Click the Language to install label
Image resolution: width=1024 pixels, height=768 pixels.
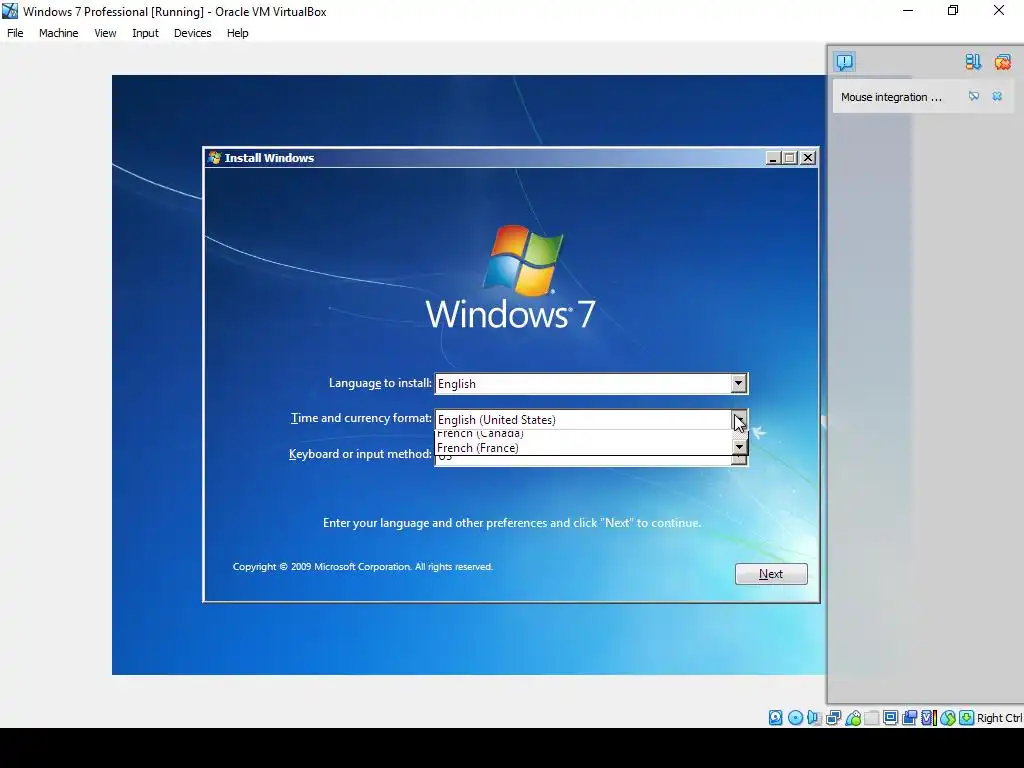pyautogui.click(x=380, y=383)
